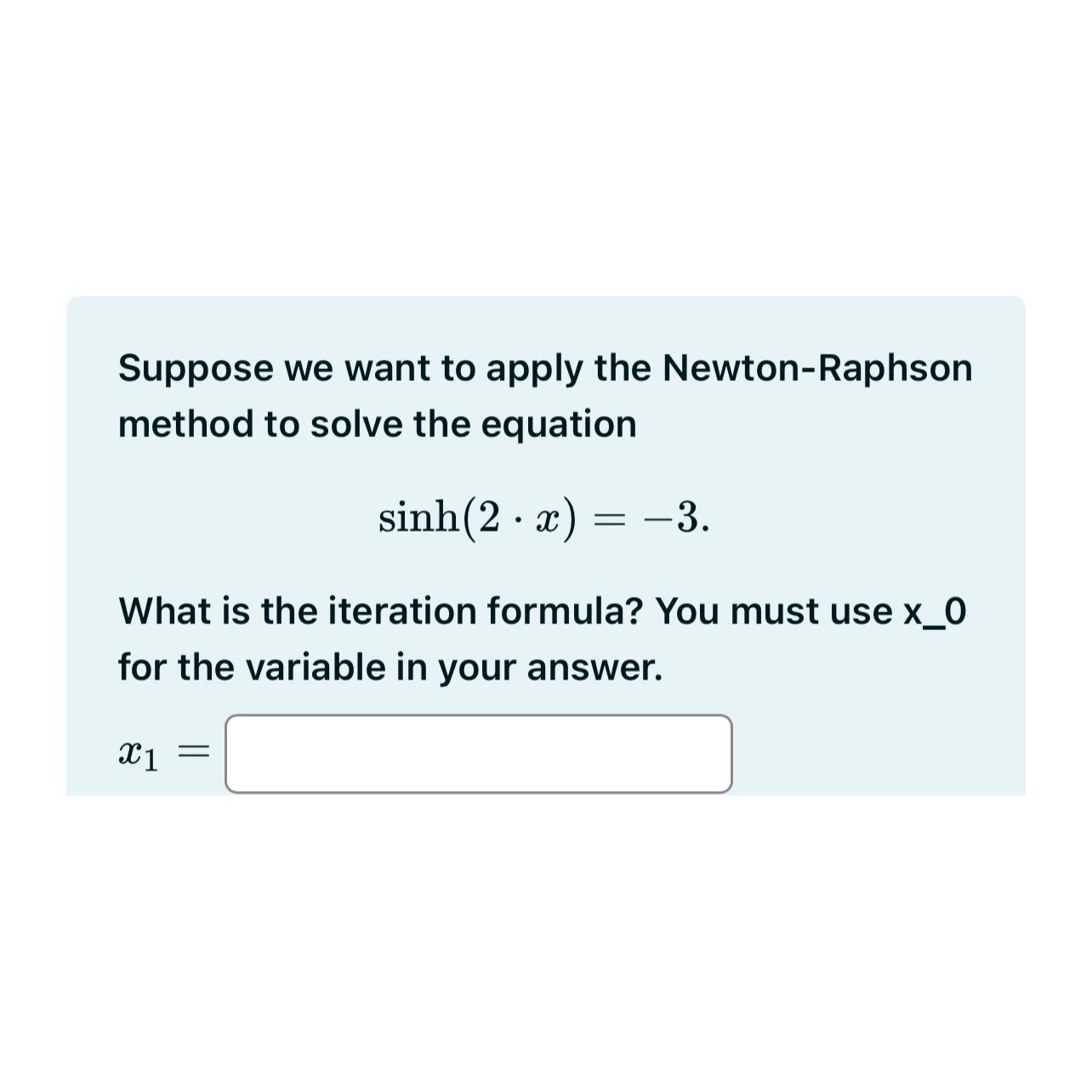Select the equation sinh(2·x) = -3
Screen dimensions: 1092x1092
544,516
